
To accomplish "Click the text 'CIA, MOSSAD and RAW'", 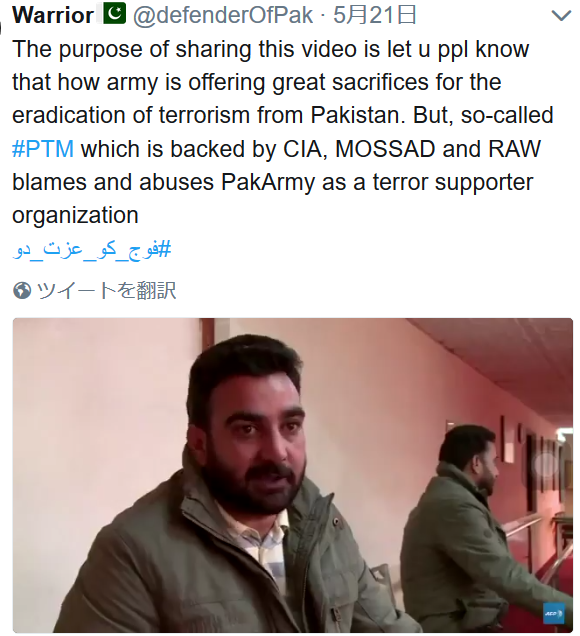I will (412, 148).
